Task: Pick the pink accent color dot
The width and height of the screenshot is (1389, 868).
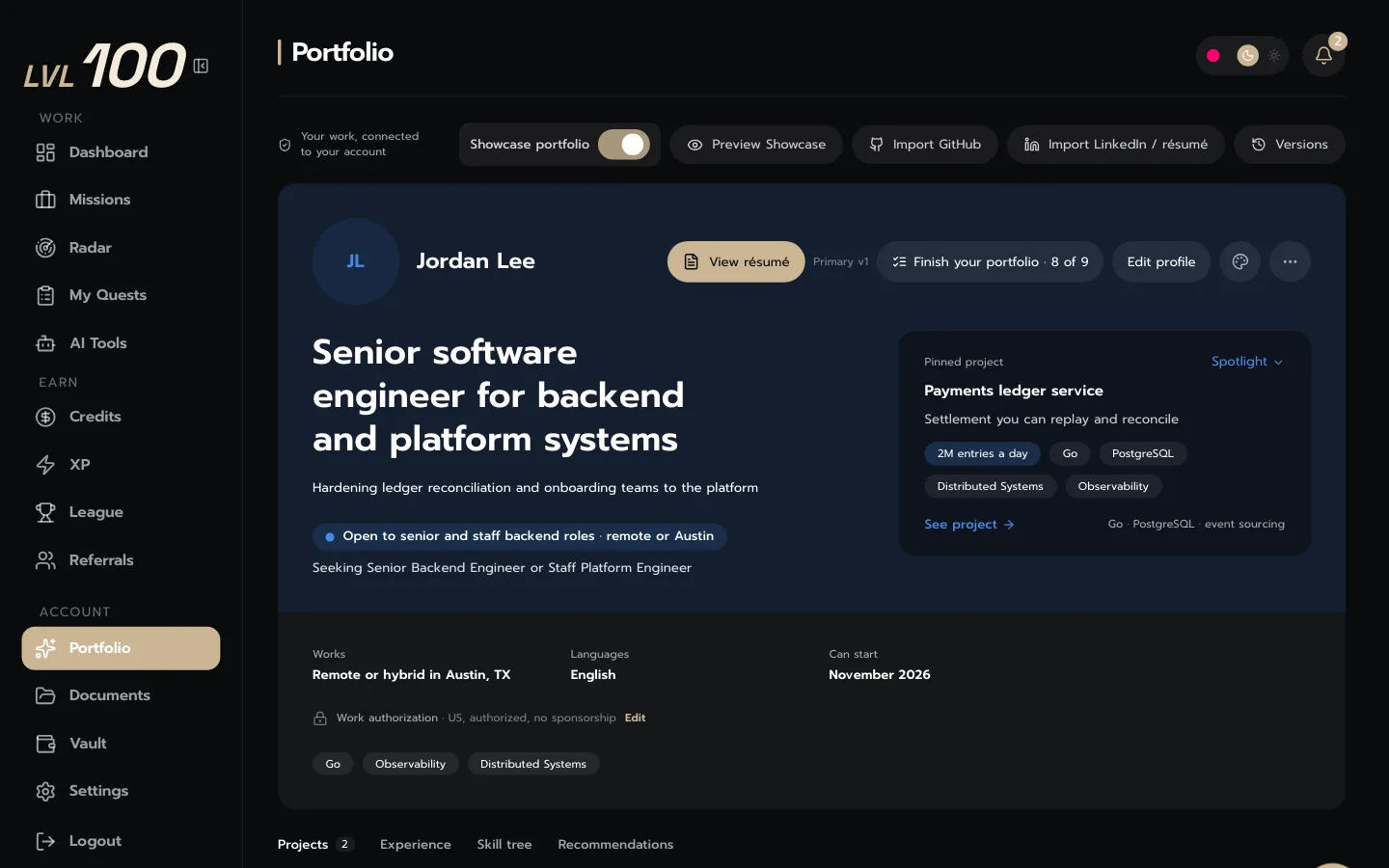Action: [1213, 56]
